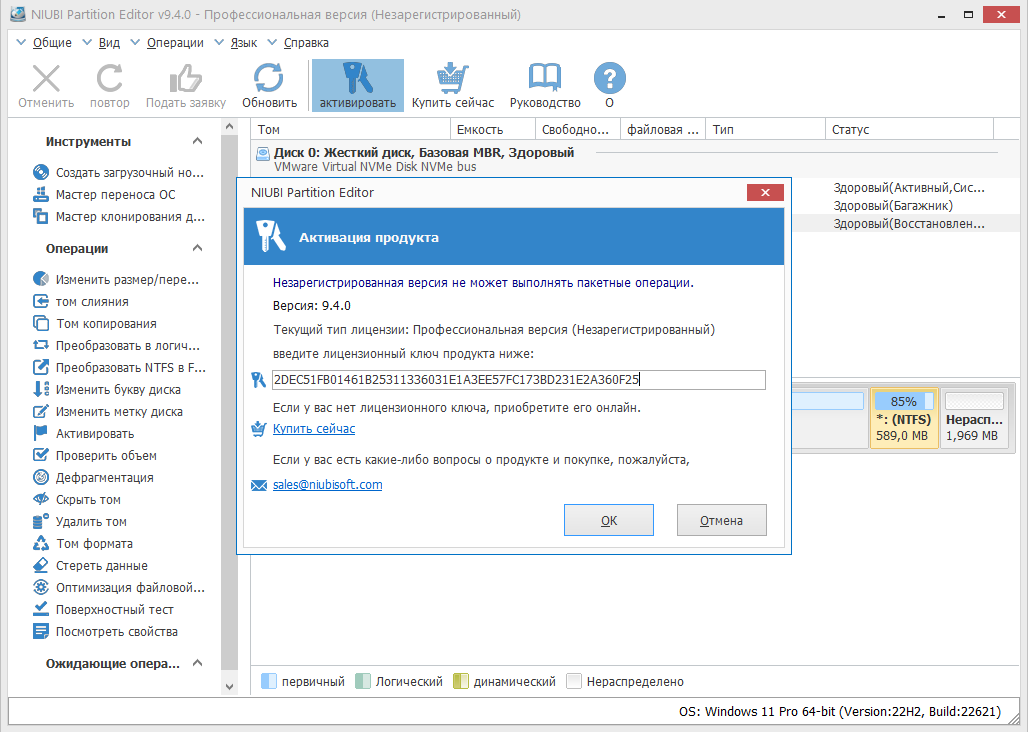Sort by Емкость column header
1028x732 pixels.
click(492, 129)
